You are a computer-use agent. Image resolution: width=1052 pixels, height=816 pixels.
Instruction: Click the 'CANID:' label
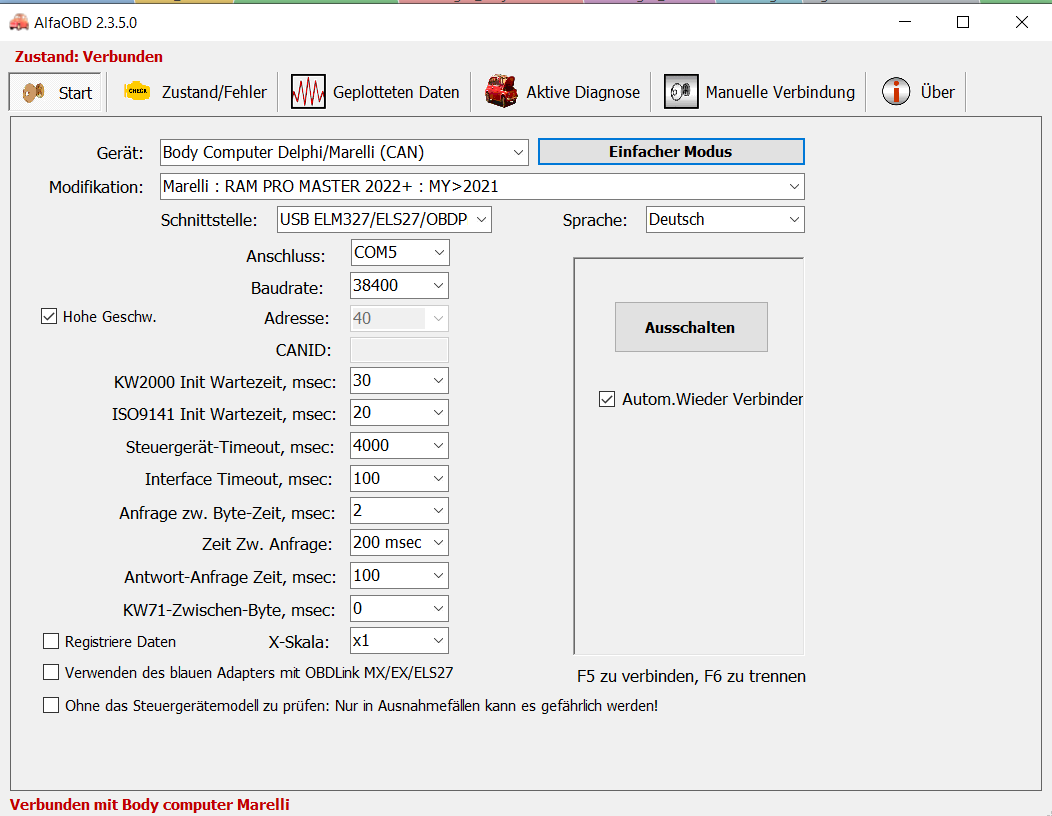[x=303, y=350]
